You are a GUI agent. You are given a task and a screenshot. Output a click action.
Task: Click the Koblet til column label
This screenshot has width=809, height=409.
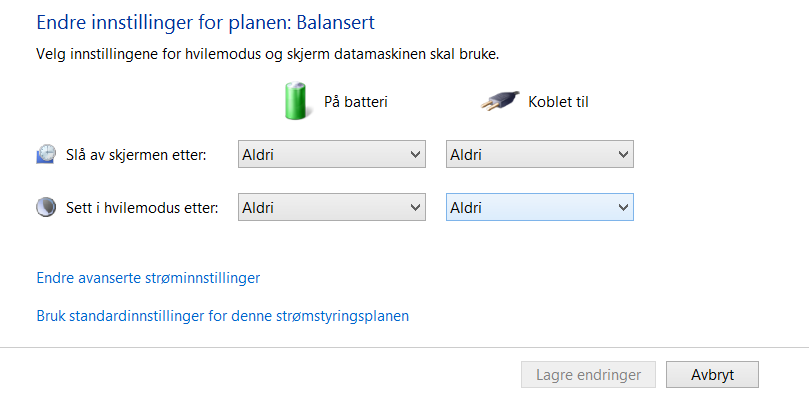tap(558, 102)
